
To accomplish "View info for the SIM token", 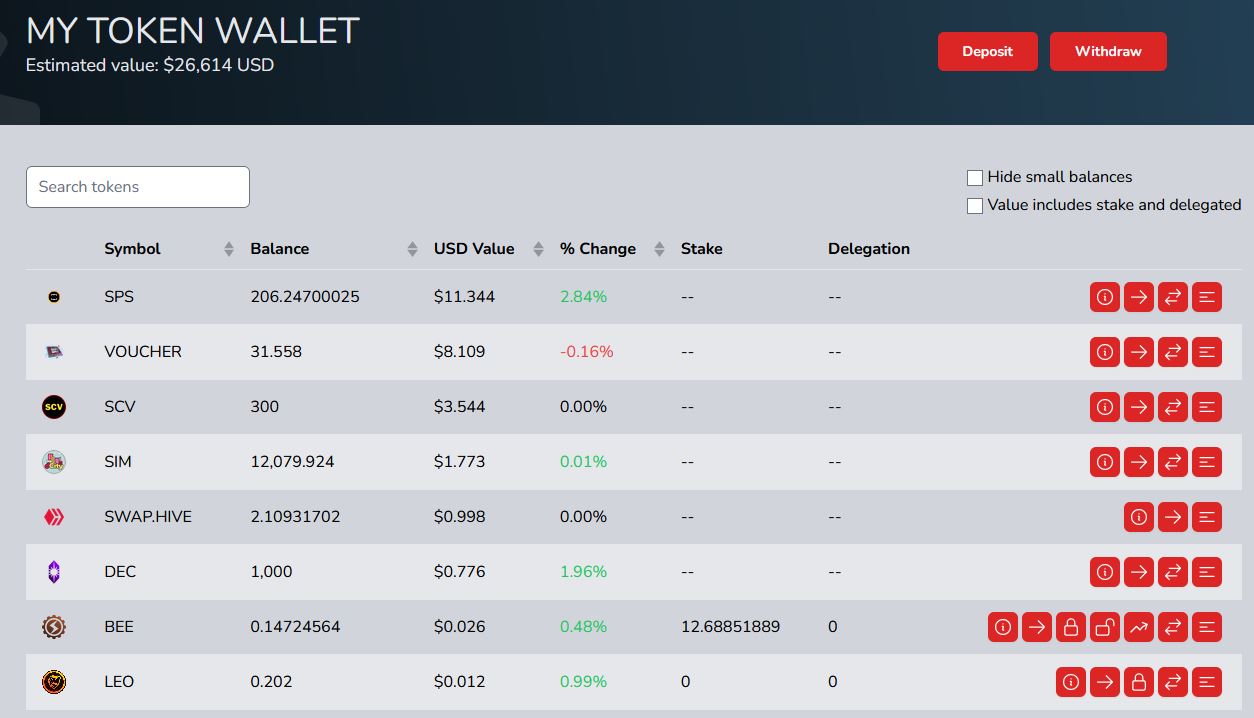I will pos(1105,462).
